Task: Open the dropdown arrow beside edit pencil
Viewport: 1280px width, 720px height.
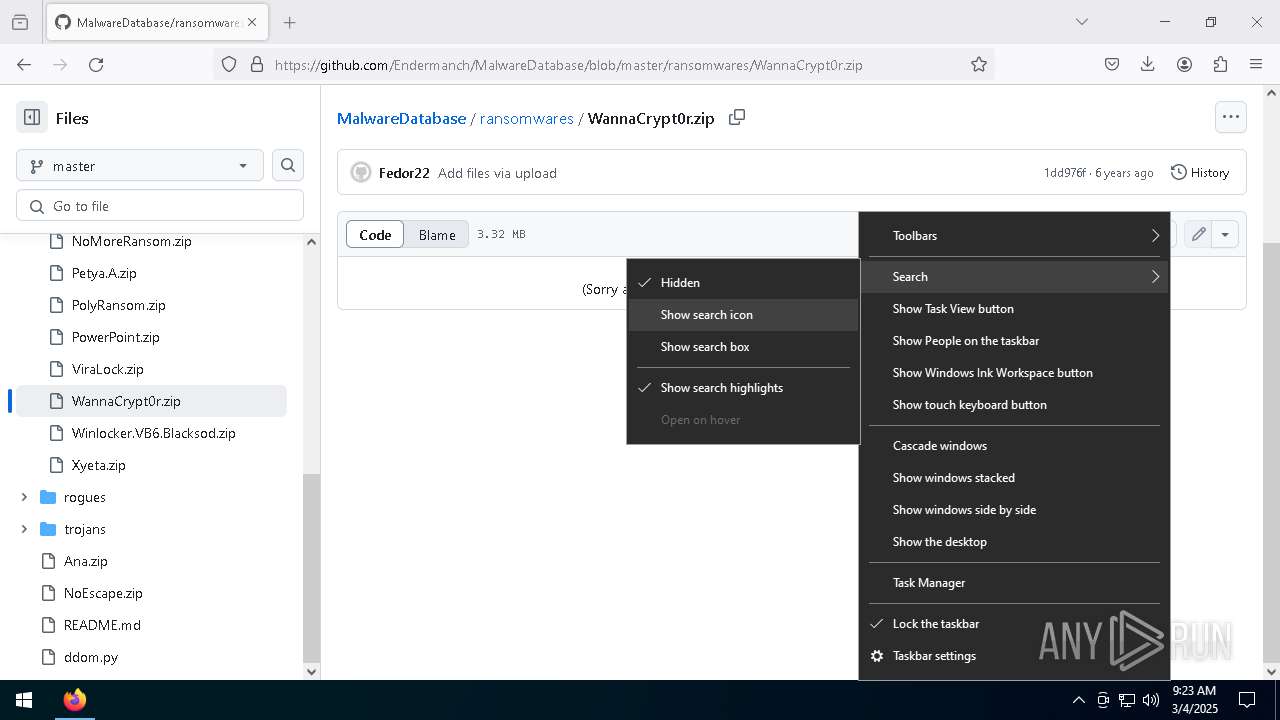Action: click(1225, 235)
